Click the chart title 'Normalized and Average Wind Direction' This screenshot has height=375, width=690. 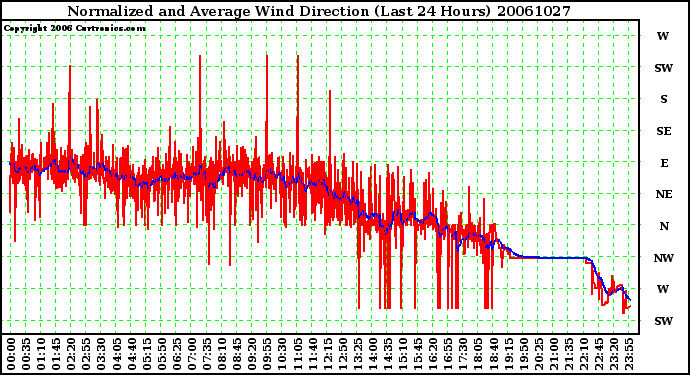pos(218,11)
